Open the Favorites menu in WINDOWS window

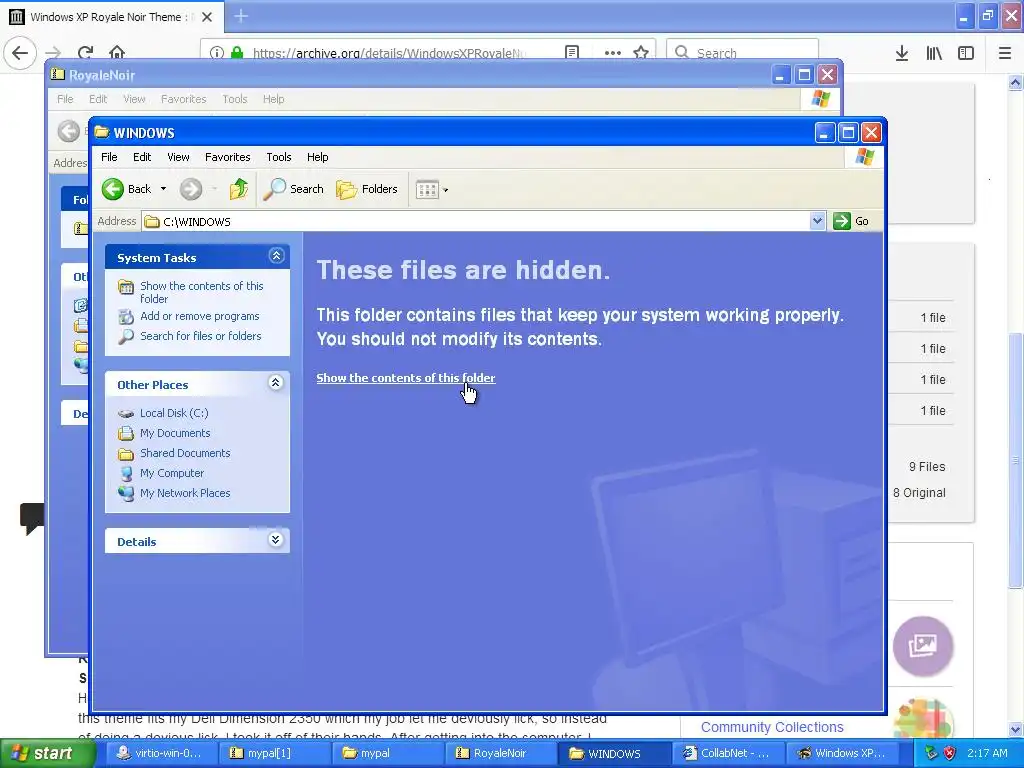[x=227, y=157]
